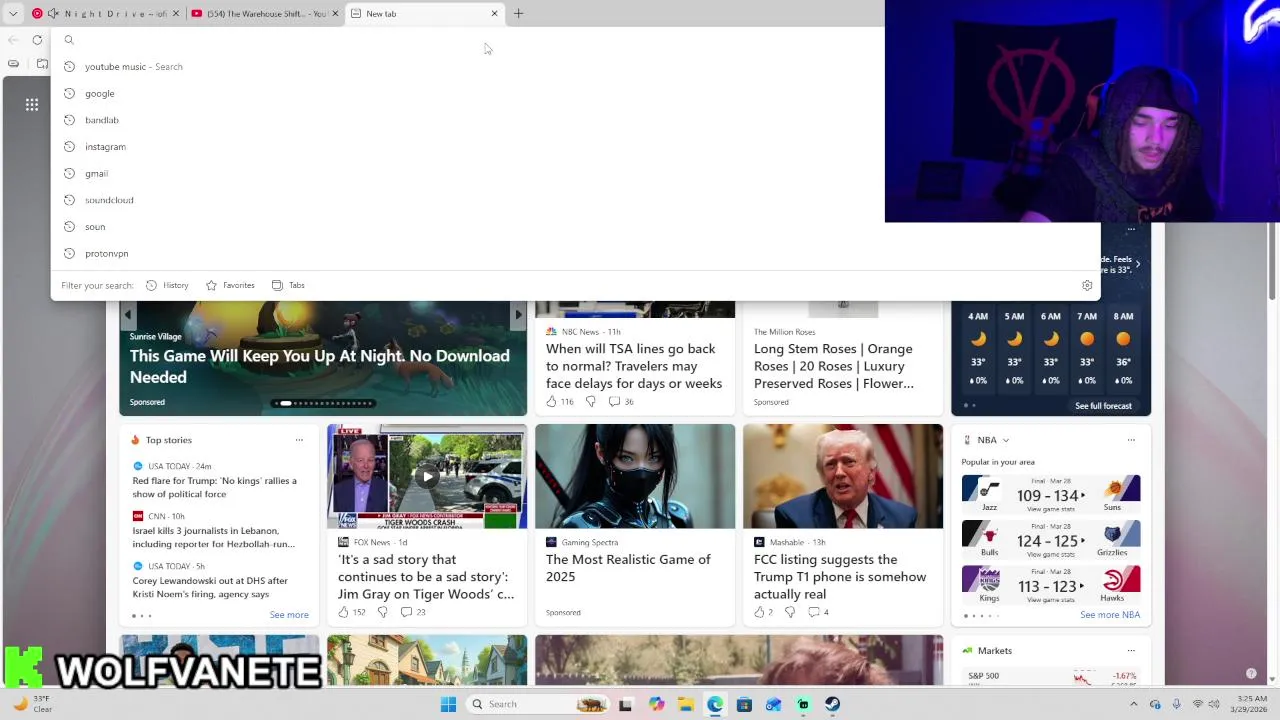Open comments on TSA lines article
This screenshot has height=720, width=1280.
[621, 401]
